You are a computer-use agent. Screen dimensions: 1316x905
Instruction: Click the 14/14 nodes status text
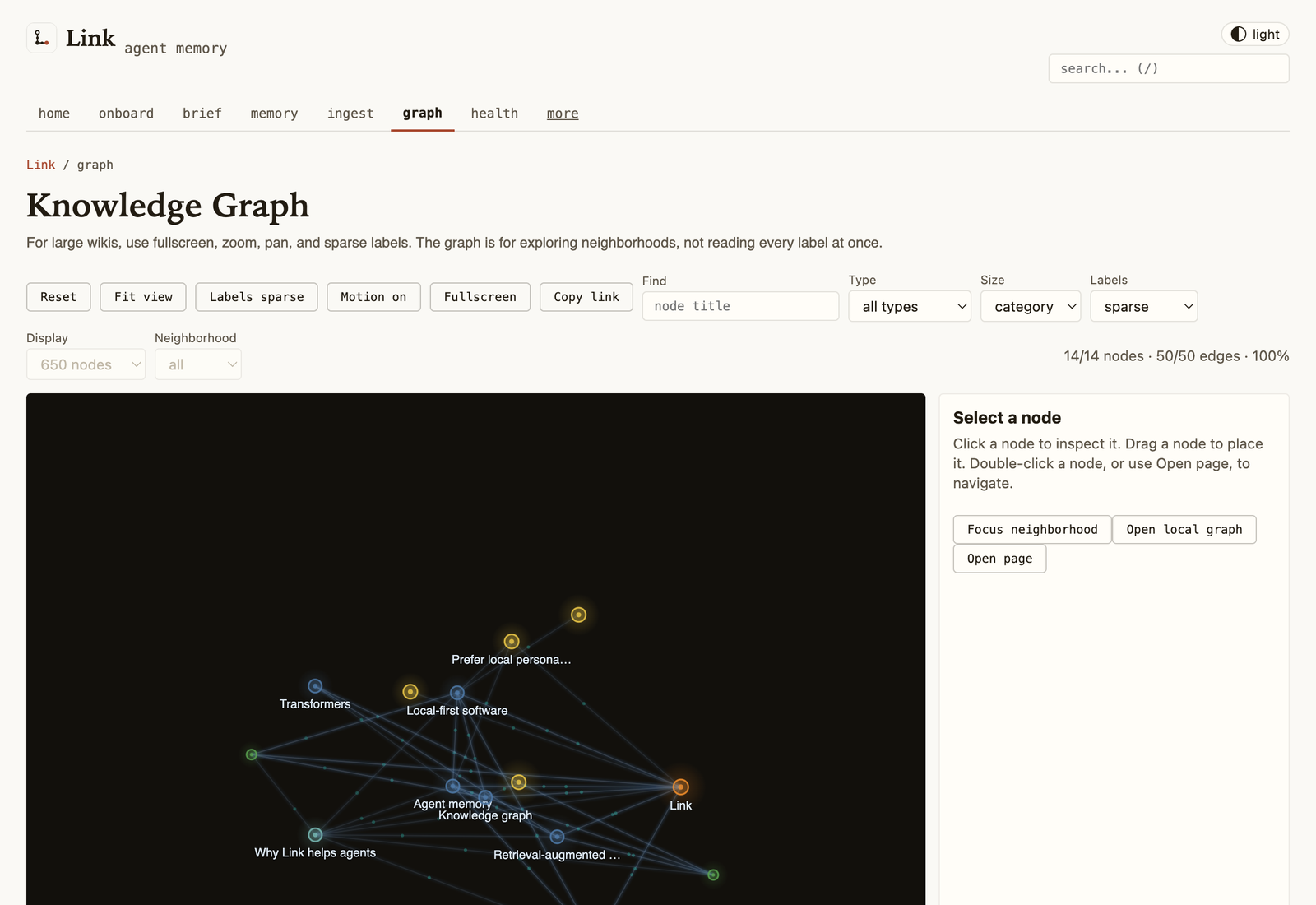point(1104,356)
